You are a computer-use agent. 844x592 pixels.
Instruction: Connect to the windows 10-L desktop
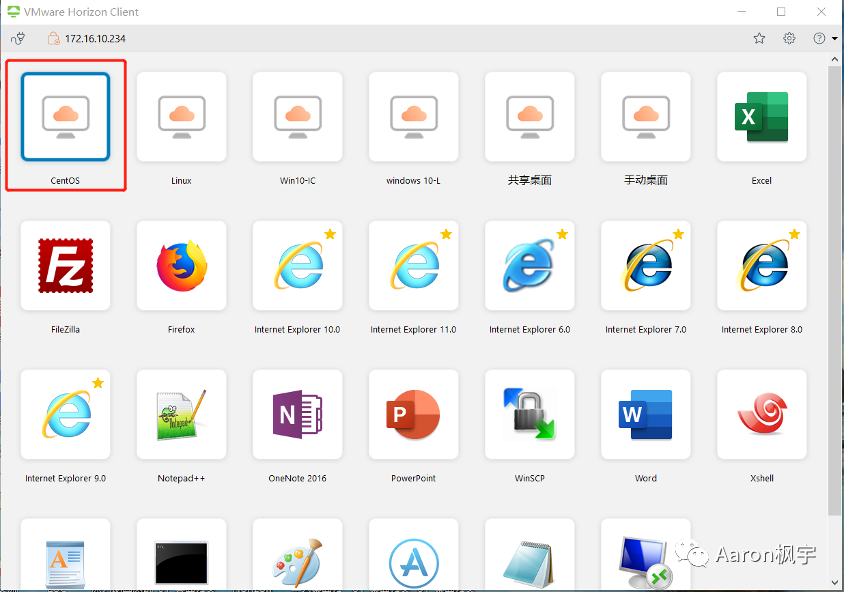[x=413, y=117]
